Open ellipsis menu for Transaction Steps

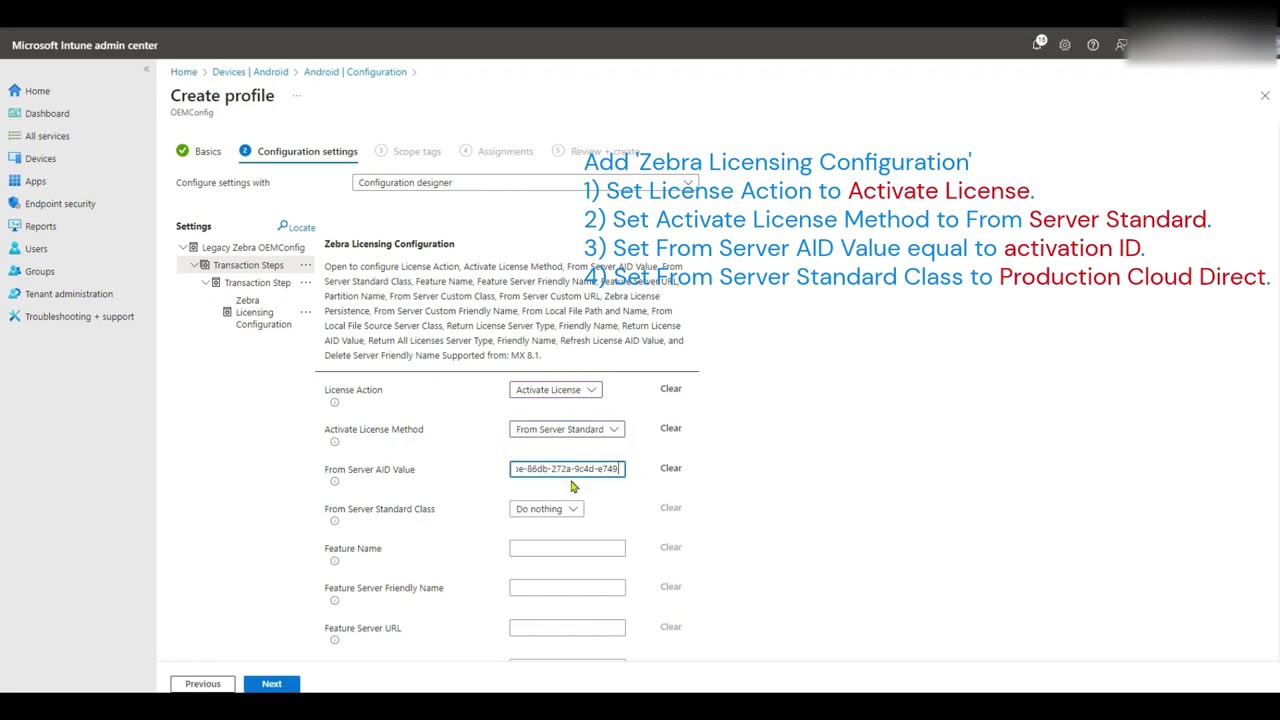point(306,265)
